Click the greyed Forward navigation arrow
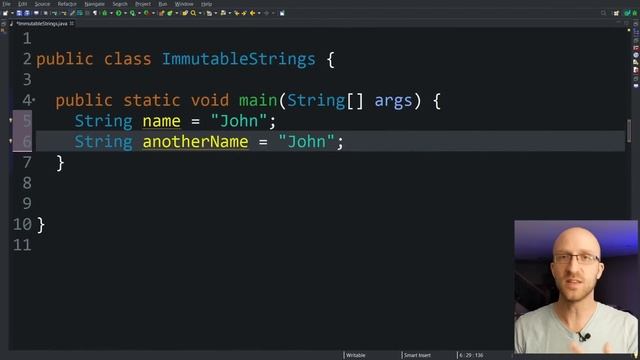This screenshot has height=360, width=640. (267, 13)
